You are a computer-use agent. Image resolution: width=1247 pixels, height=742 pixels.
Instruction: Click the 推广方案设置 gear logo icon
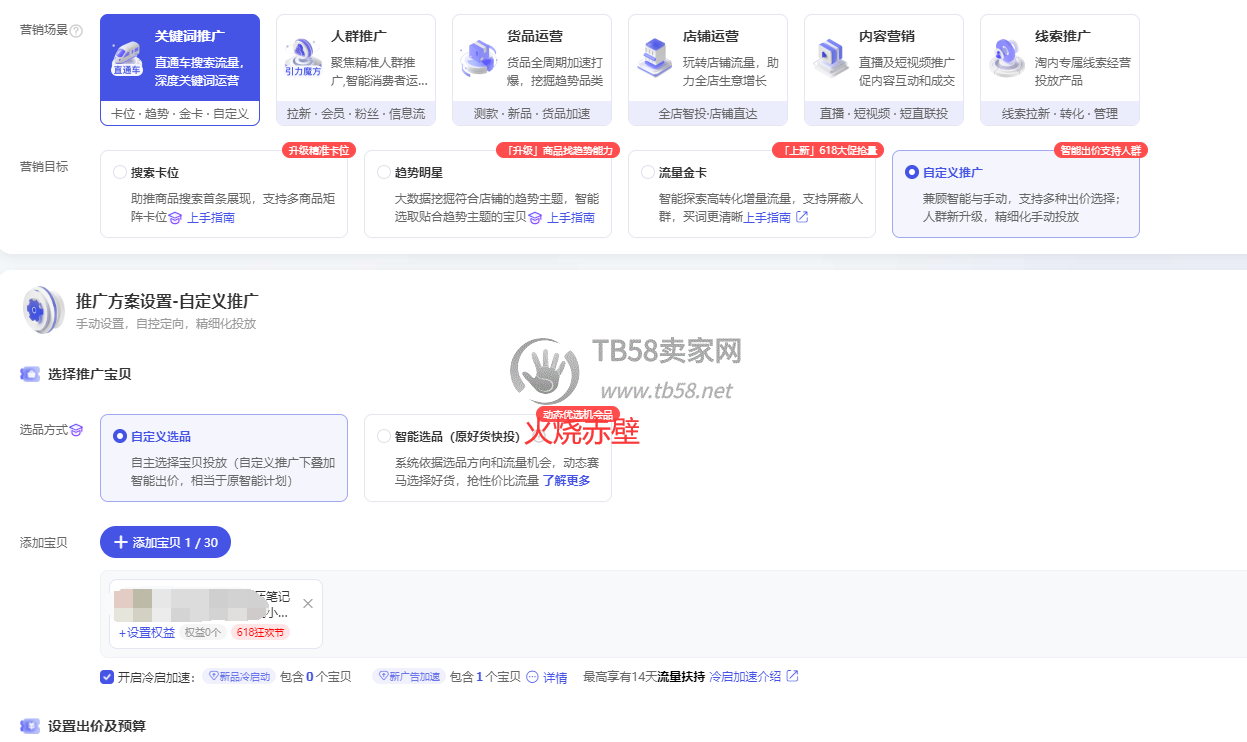[43, 309]
